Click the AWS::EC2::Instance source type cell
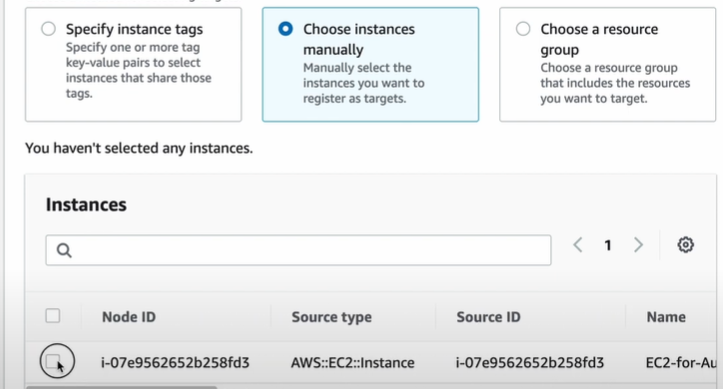 point(352,363)
